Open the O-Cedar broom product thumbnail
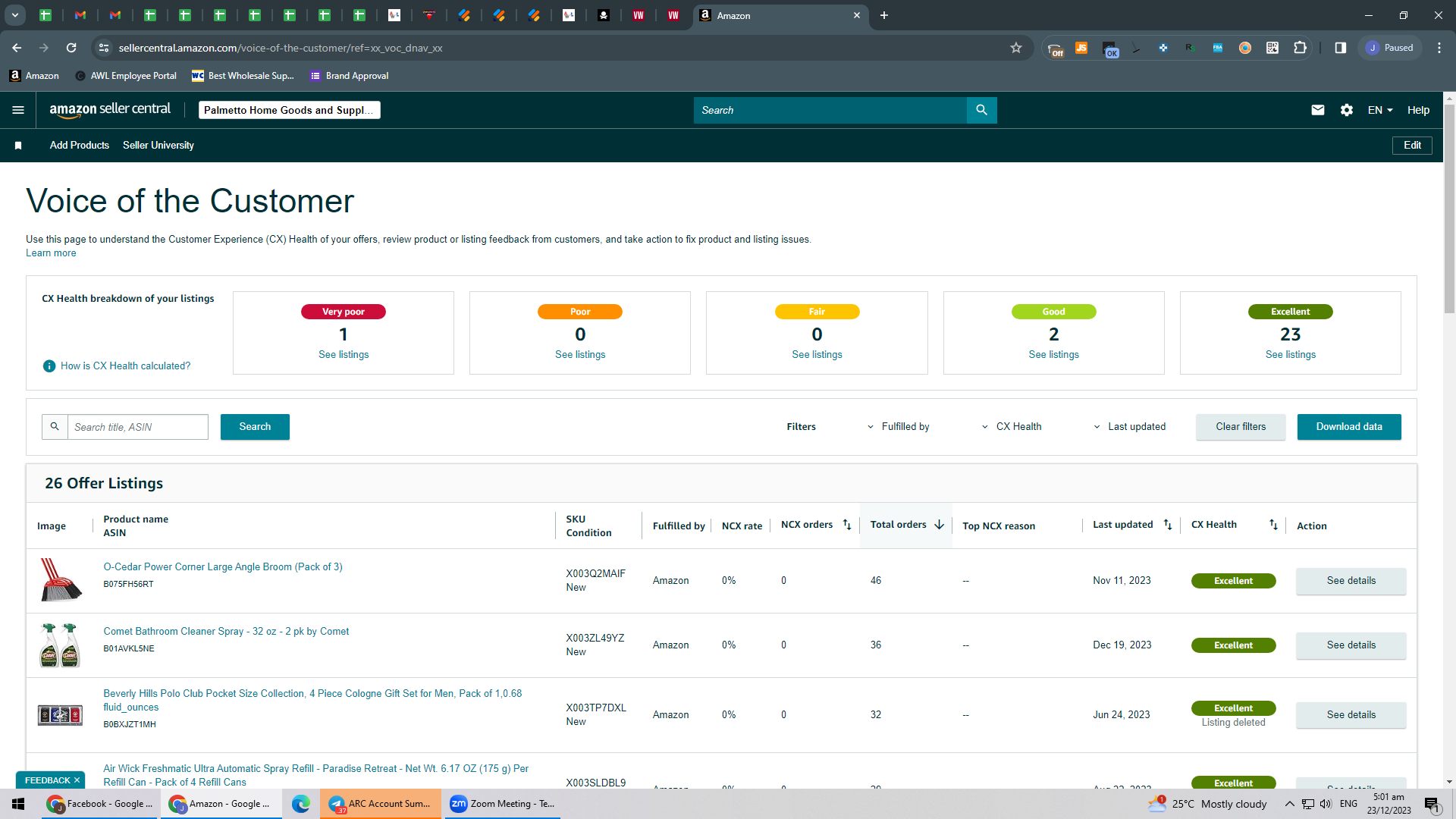Screen dimensions: 1456x819 (61, 580)
